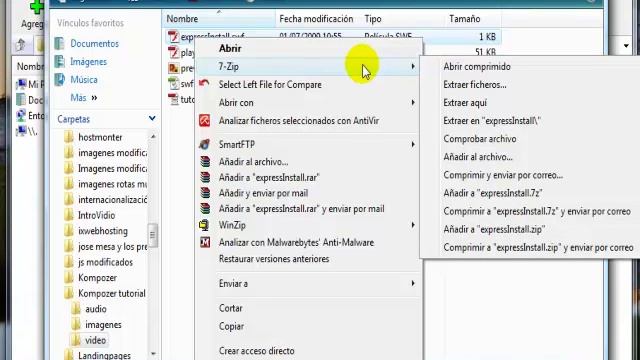The width and height of the screenshot is (640, 360).
Task: Select Extraer en "expressInstall\"
Action: pos(492,120)
